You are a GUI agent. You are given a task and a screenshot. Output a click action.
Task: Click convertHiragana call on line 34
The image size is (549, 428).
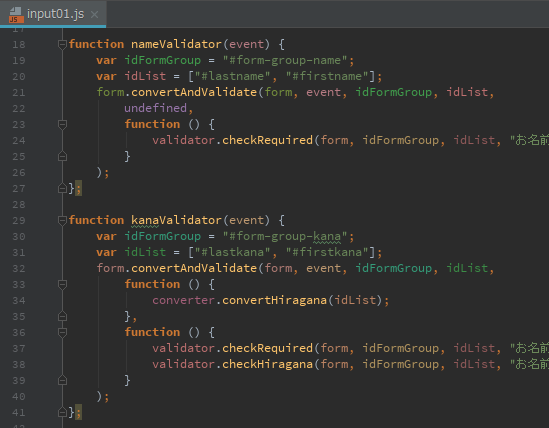coord(274,300)
